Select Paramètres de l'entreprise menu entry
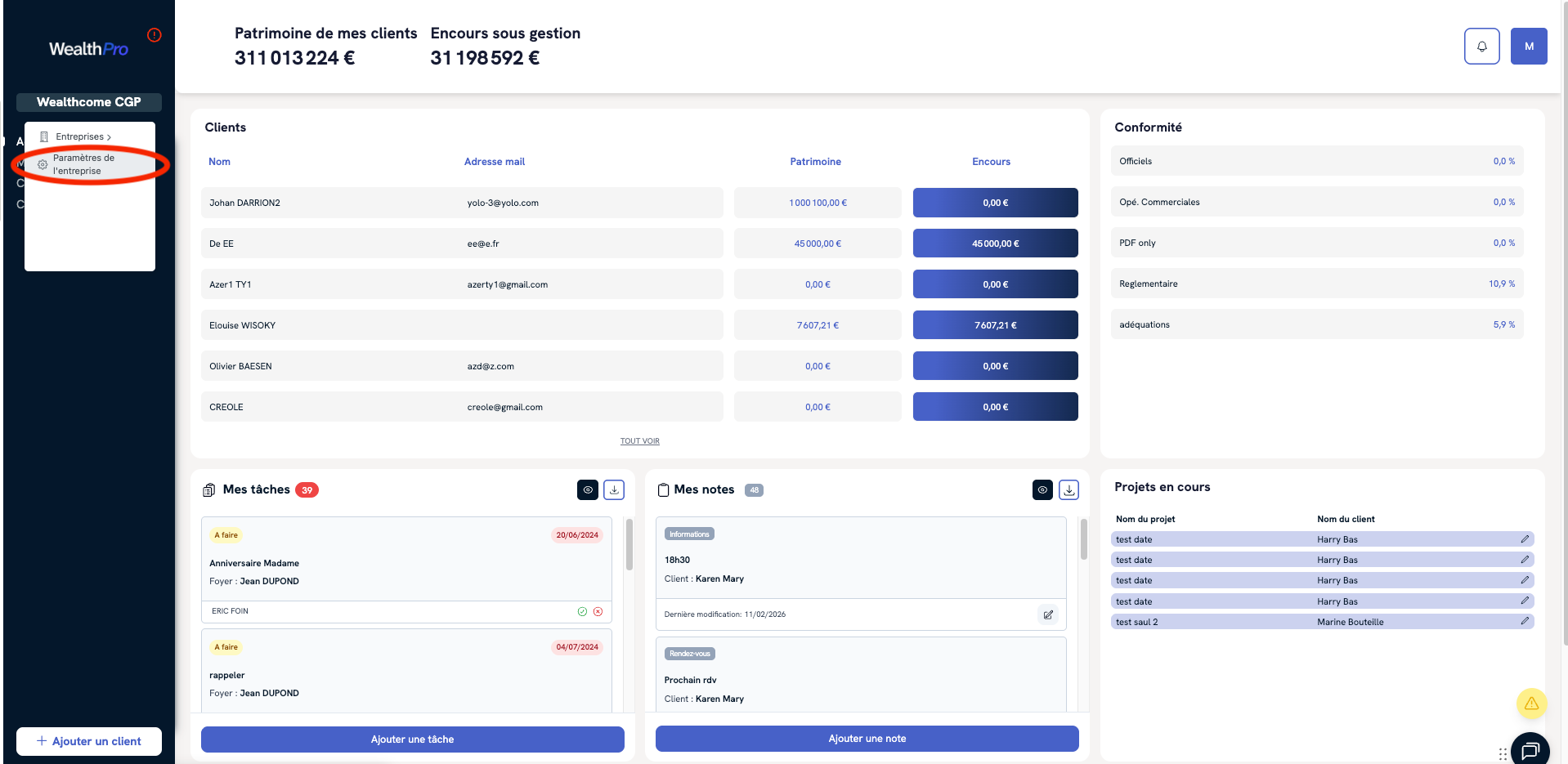Image resolution: width=1568 pixels, height=764 pixels. [83, 164]
